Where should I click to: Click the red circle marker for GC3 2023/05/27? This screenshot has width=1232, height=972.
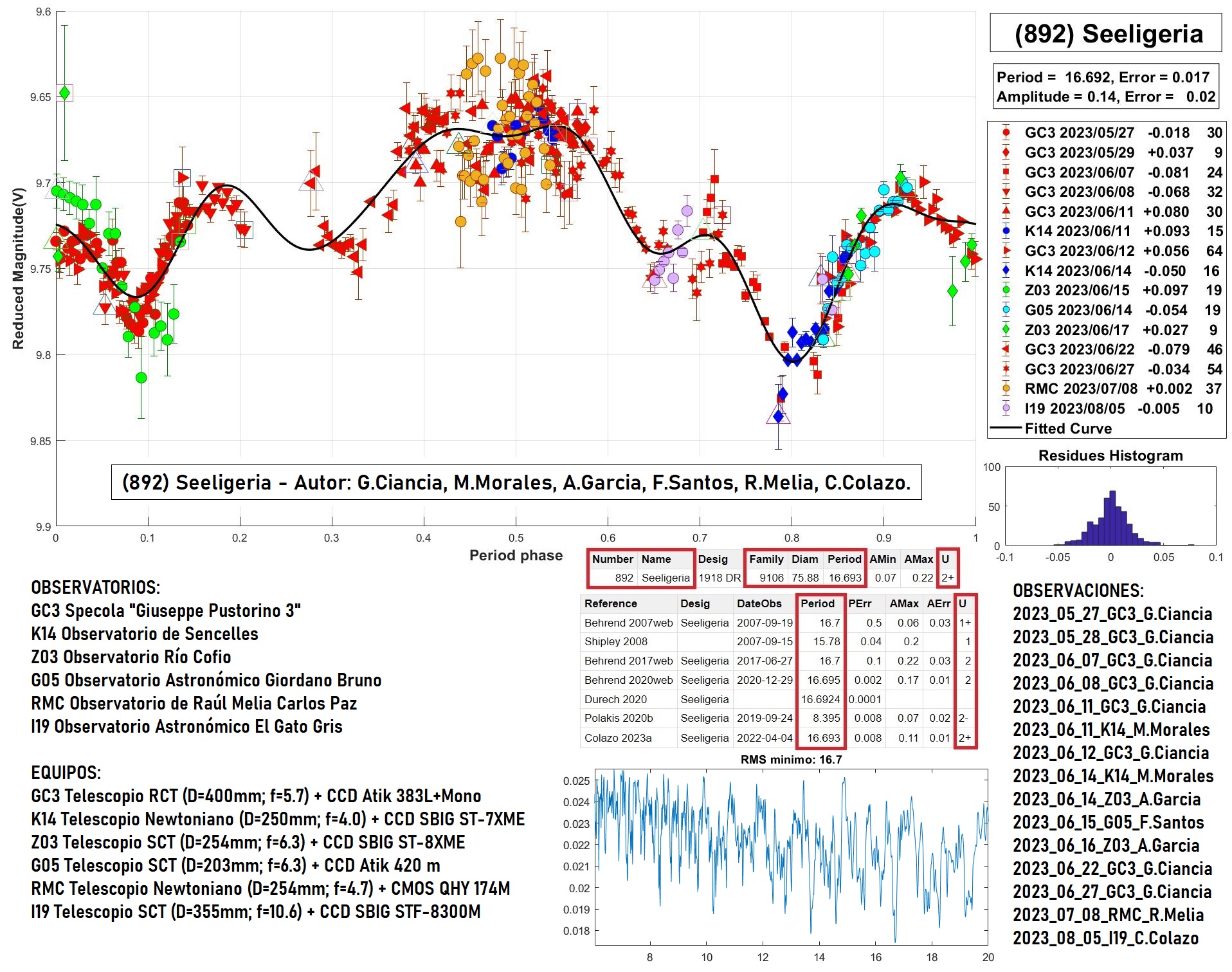(x=1006, y=133)
